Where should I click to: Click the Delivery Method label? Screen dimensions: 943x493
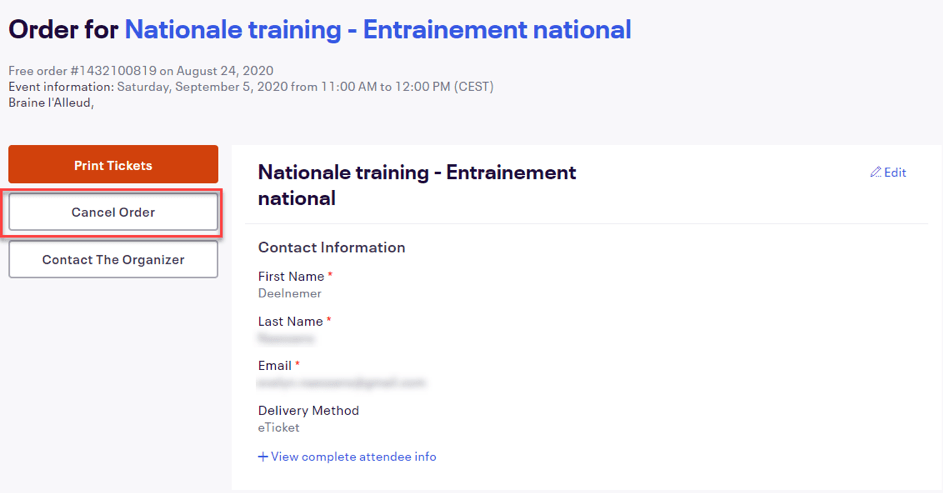pos(308,410)
